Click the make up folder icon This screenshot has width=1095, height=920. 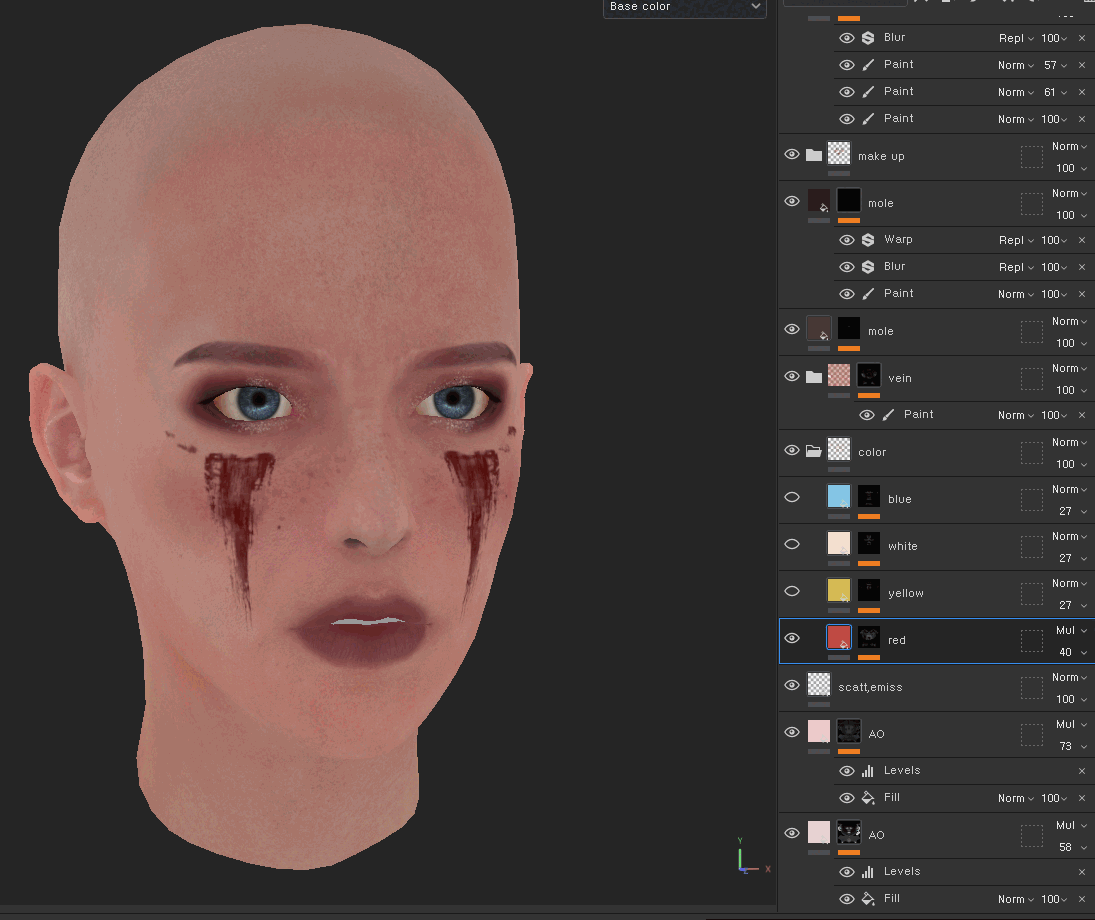pyautogui.click(x=814, y=155)
